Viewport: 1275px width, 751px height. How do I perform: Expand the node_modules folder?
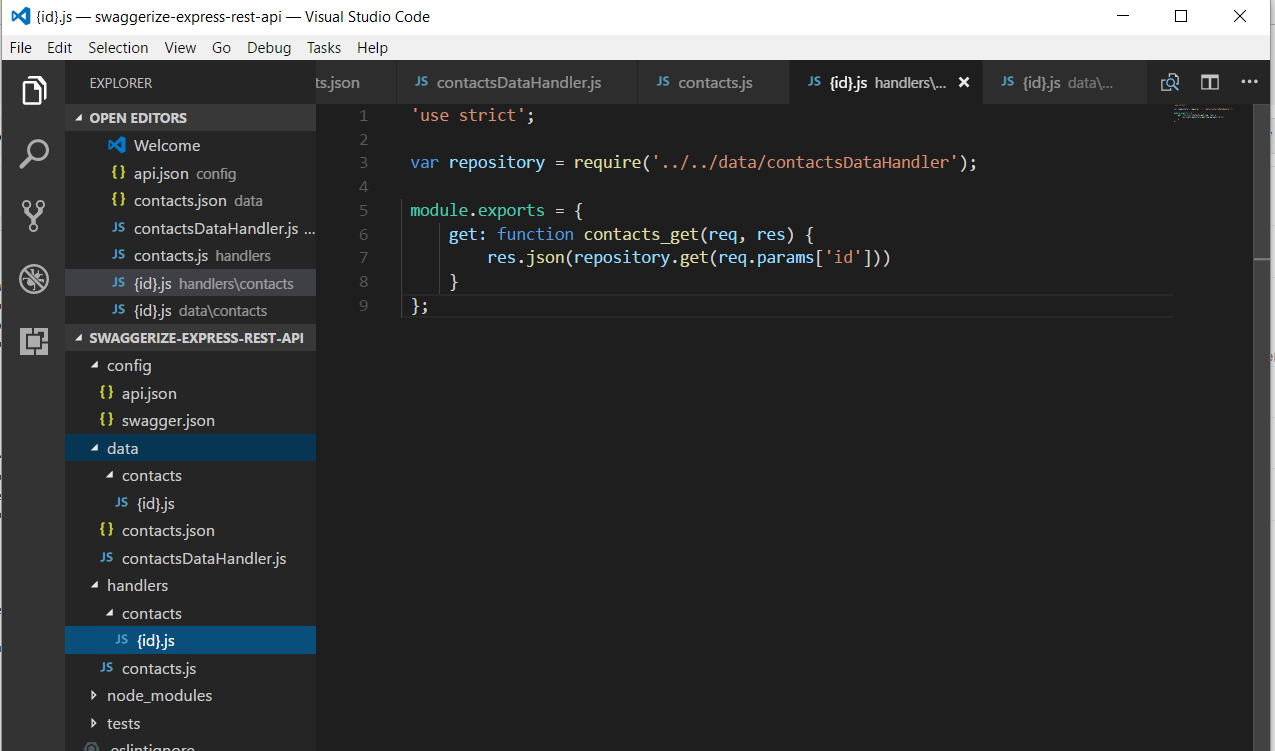[x=96, y=695]
